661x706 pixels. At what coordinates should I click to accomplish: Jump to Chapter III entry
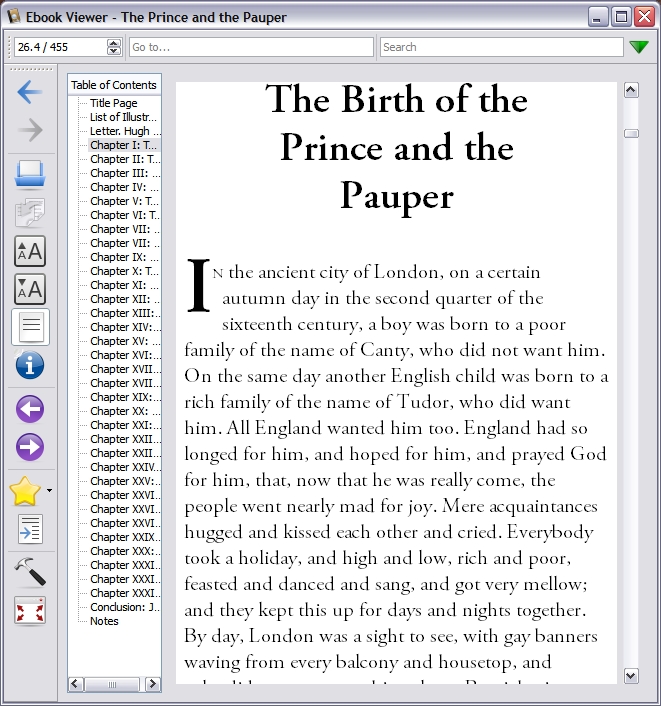click(125, 173)
